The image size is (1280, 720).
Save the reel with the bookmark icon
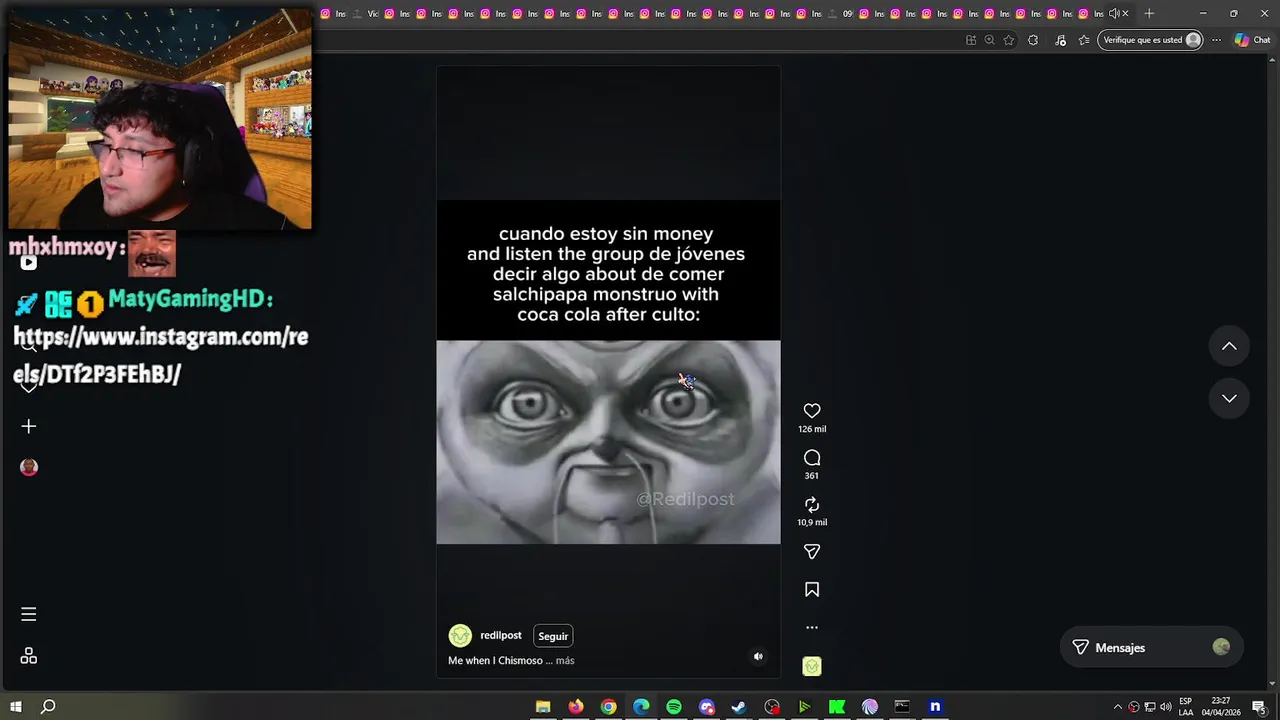[812, 590]
